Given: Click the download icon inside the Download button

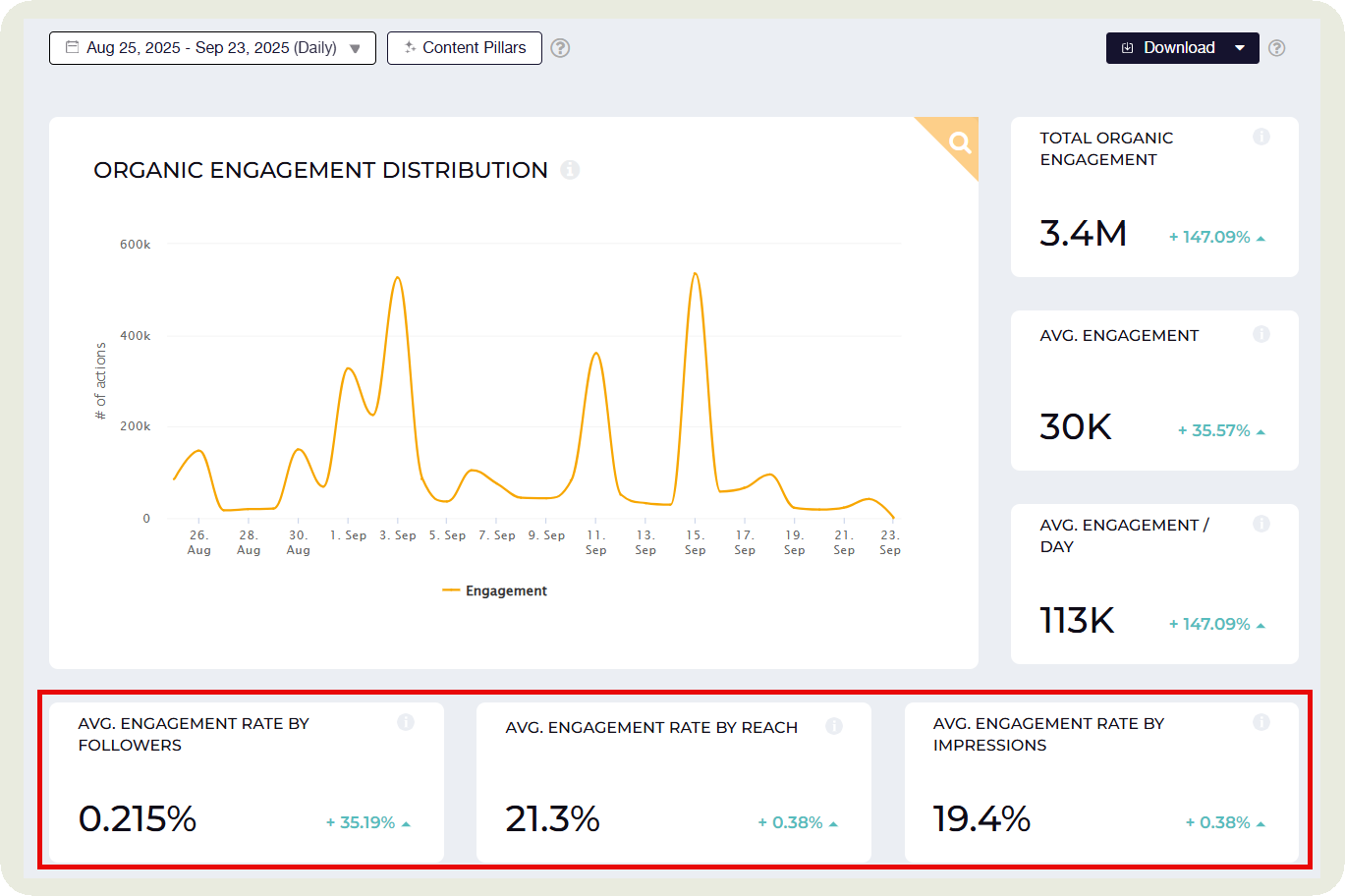Looking at the screenshot, I should tap(1126, 47).
